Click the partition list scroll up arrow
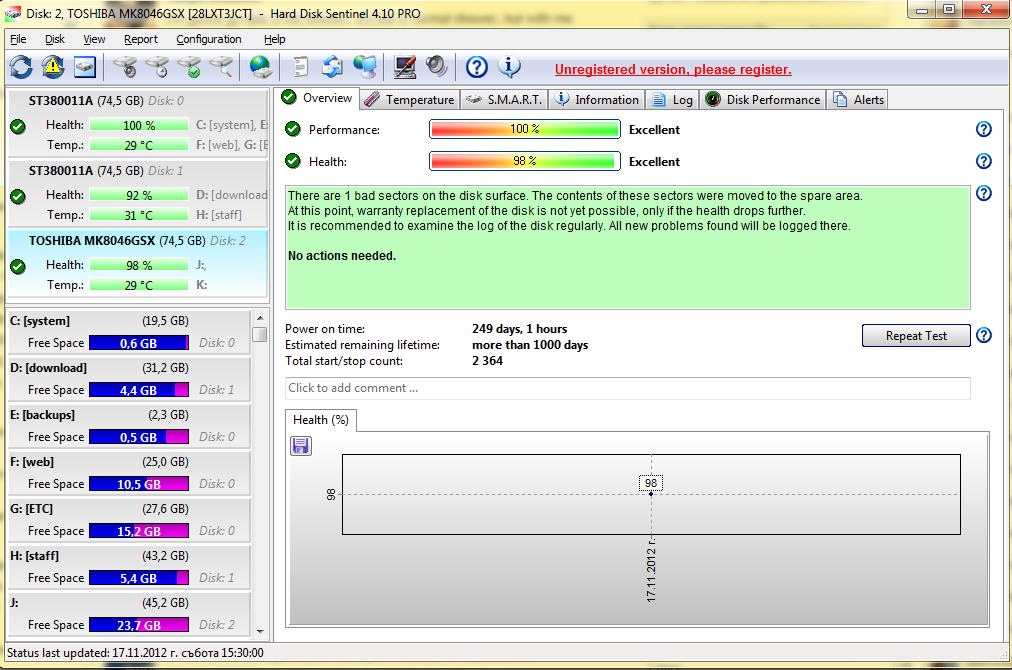 tap(259, 318)
